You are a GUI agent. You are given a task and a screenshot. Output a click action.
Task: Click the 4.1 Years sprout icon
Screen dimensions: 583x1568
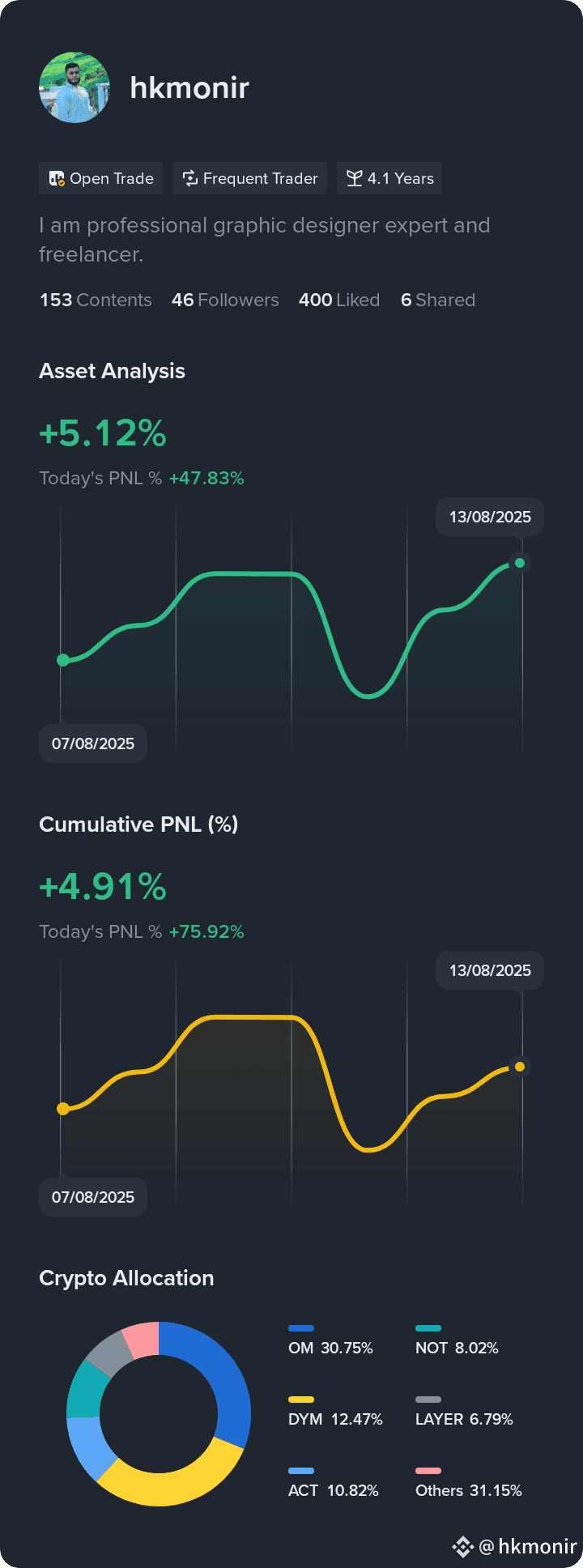[354, 178]
